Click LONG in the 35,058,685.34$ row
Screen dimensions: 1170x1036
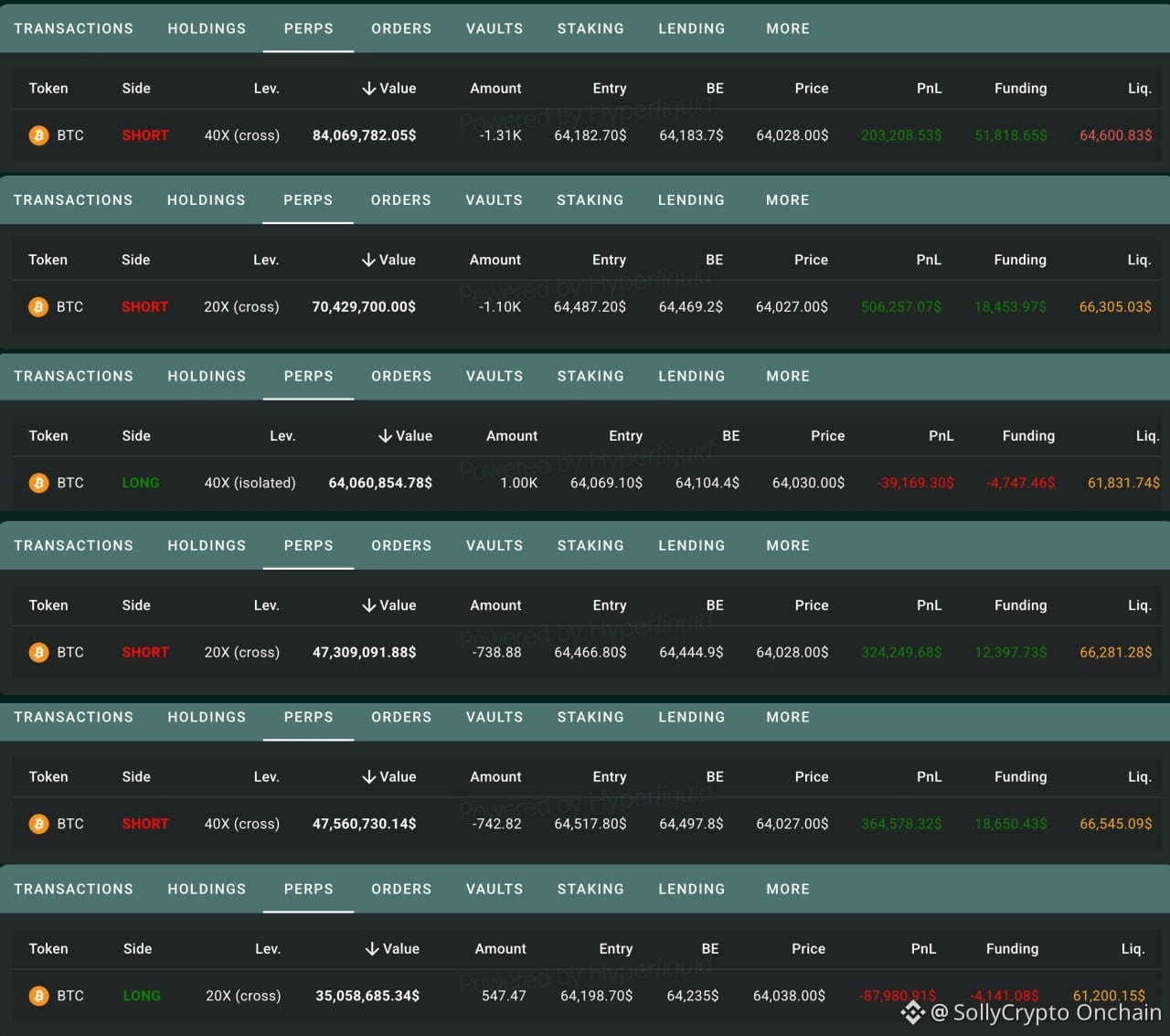[142, 996]
